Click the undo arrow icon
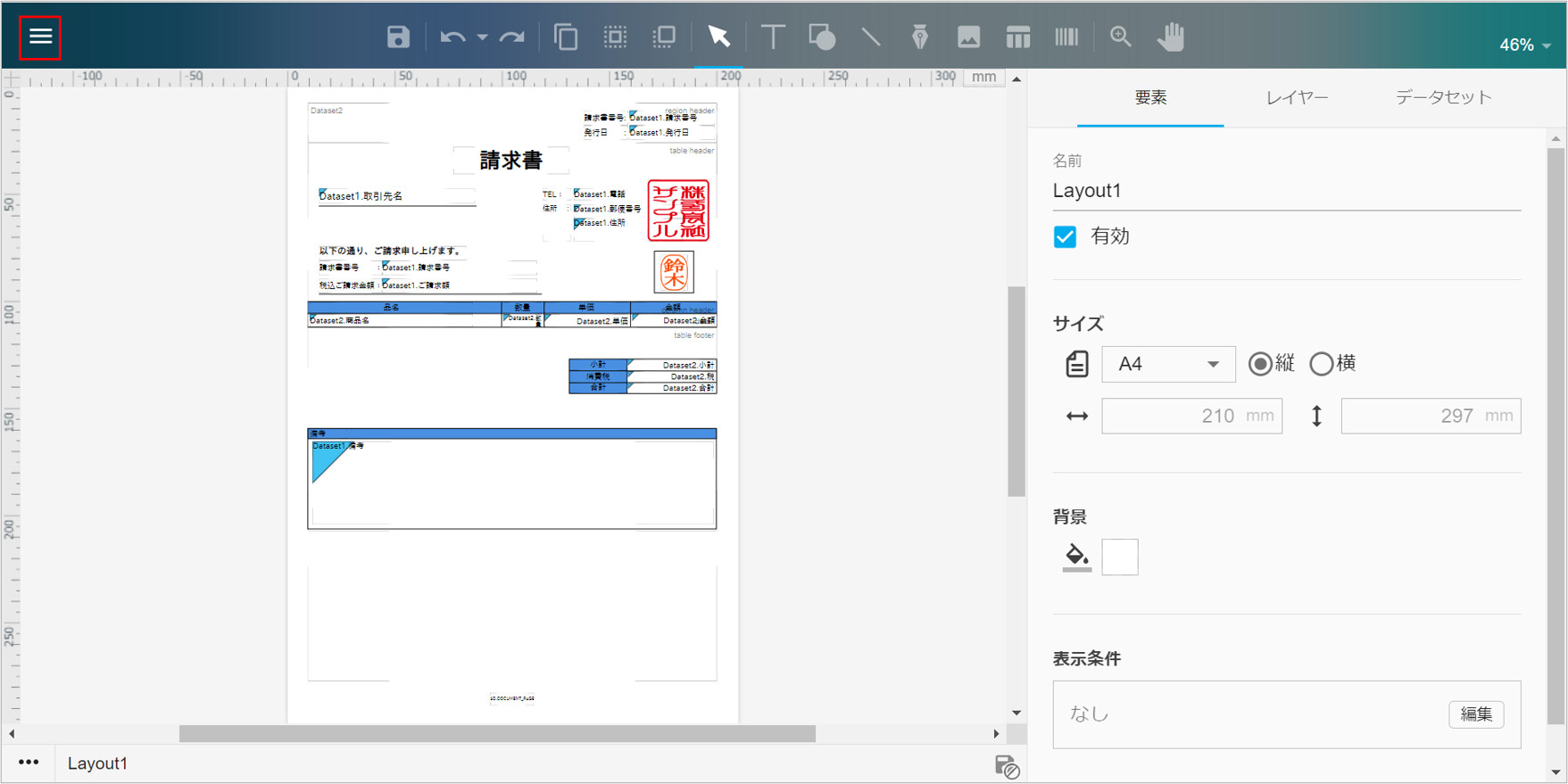This screenshot has height=784, width=1568. 452,37
